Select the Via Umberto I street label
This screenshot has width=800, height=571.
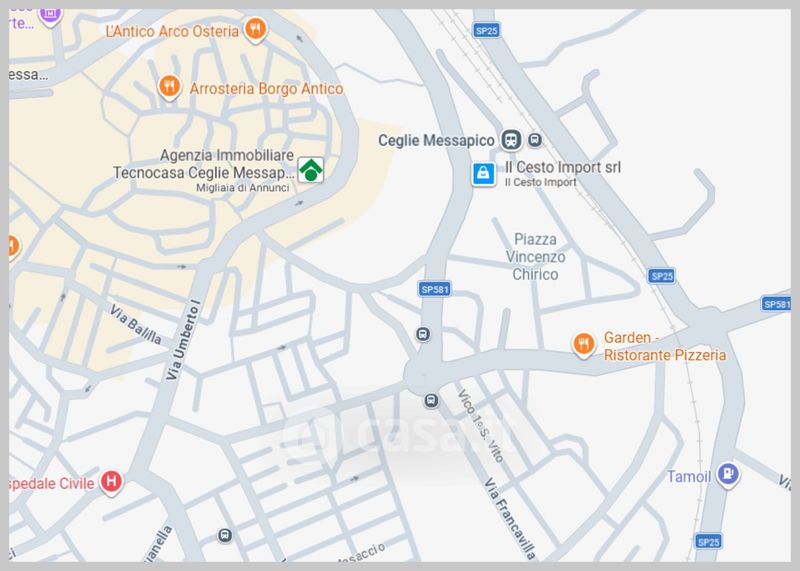[183, 340]
